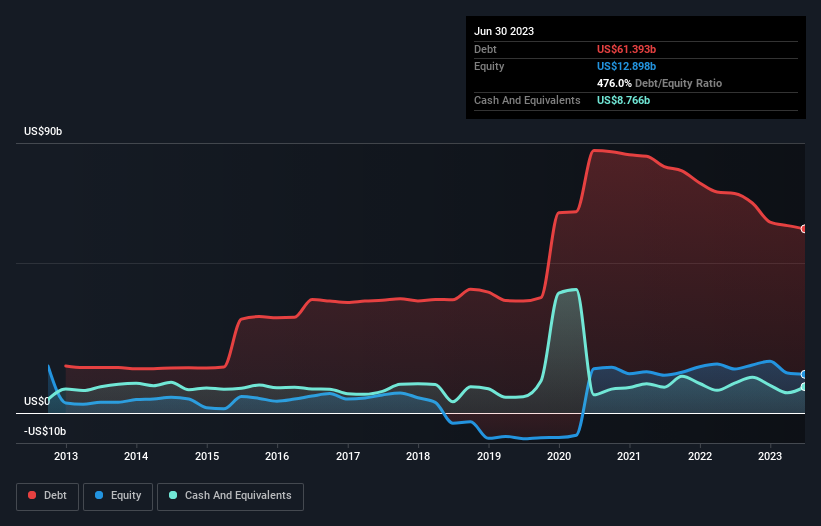Toggle the Equity series legend button

coord(118,496)
